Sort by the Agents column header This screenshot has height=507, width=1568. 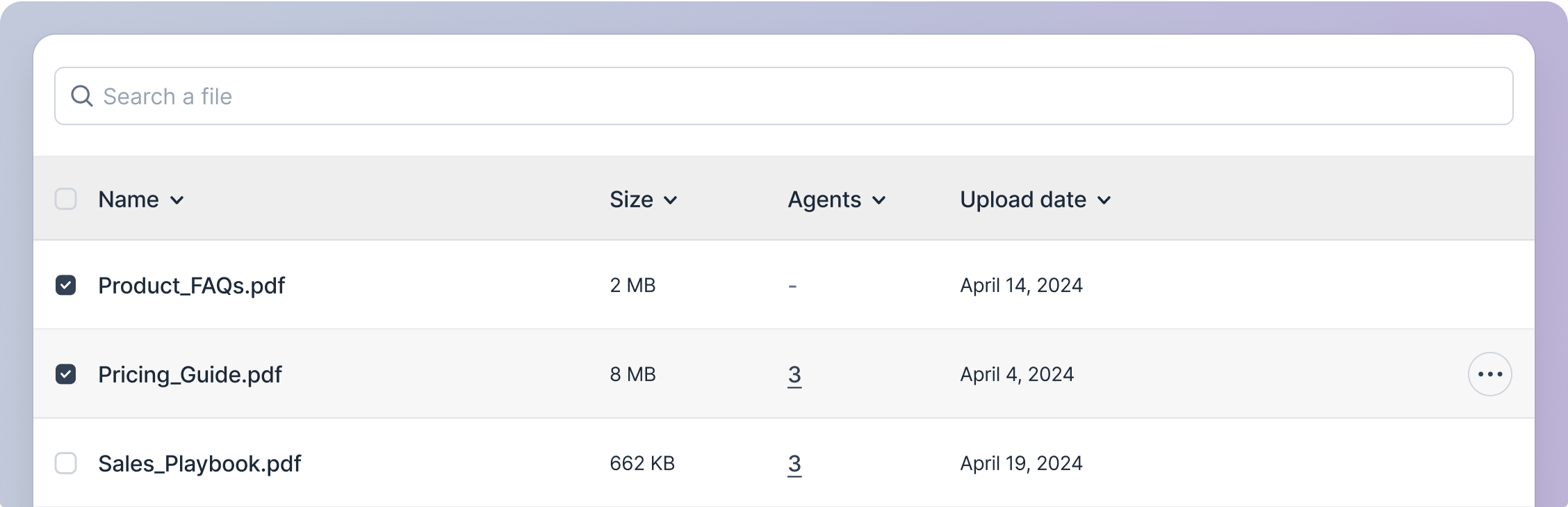(837, 200)
